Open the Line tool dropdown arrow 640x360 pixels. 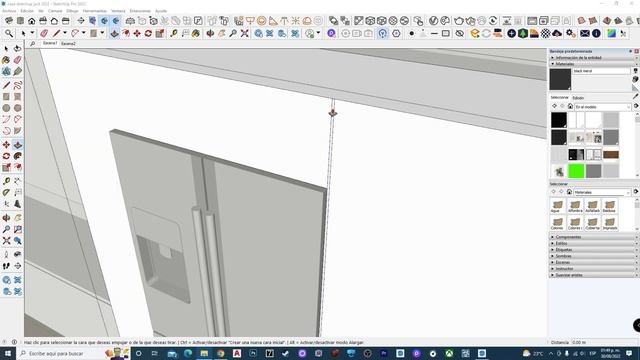tap(64, 33)
